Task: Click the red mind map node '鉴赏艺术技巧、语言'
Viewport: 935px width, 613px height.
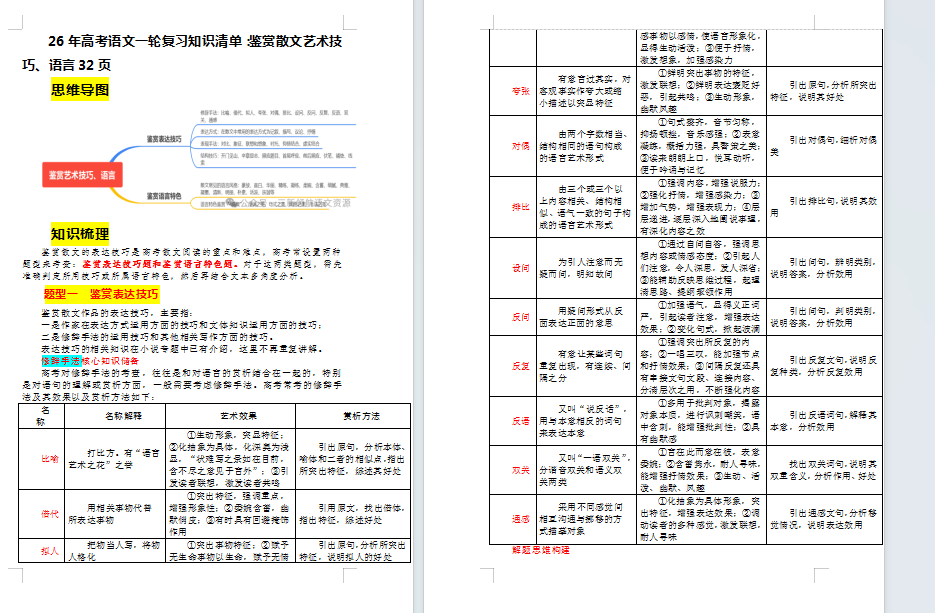Action: pyautogui.click(x=82, y=175)
